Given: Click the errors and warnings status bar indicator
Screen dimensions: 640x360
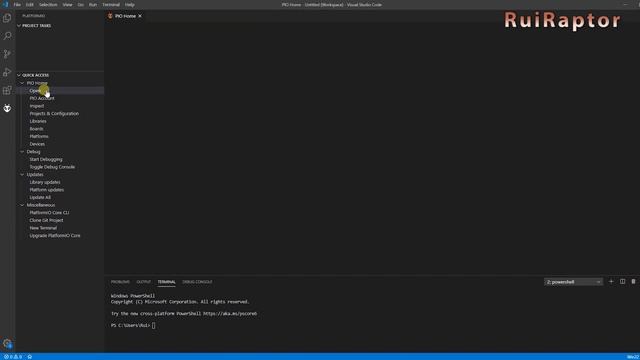Looking at the screenshot, I should coord(13,357).
